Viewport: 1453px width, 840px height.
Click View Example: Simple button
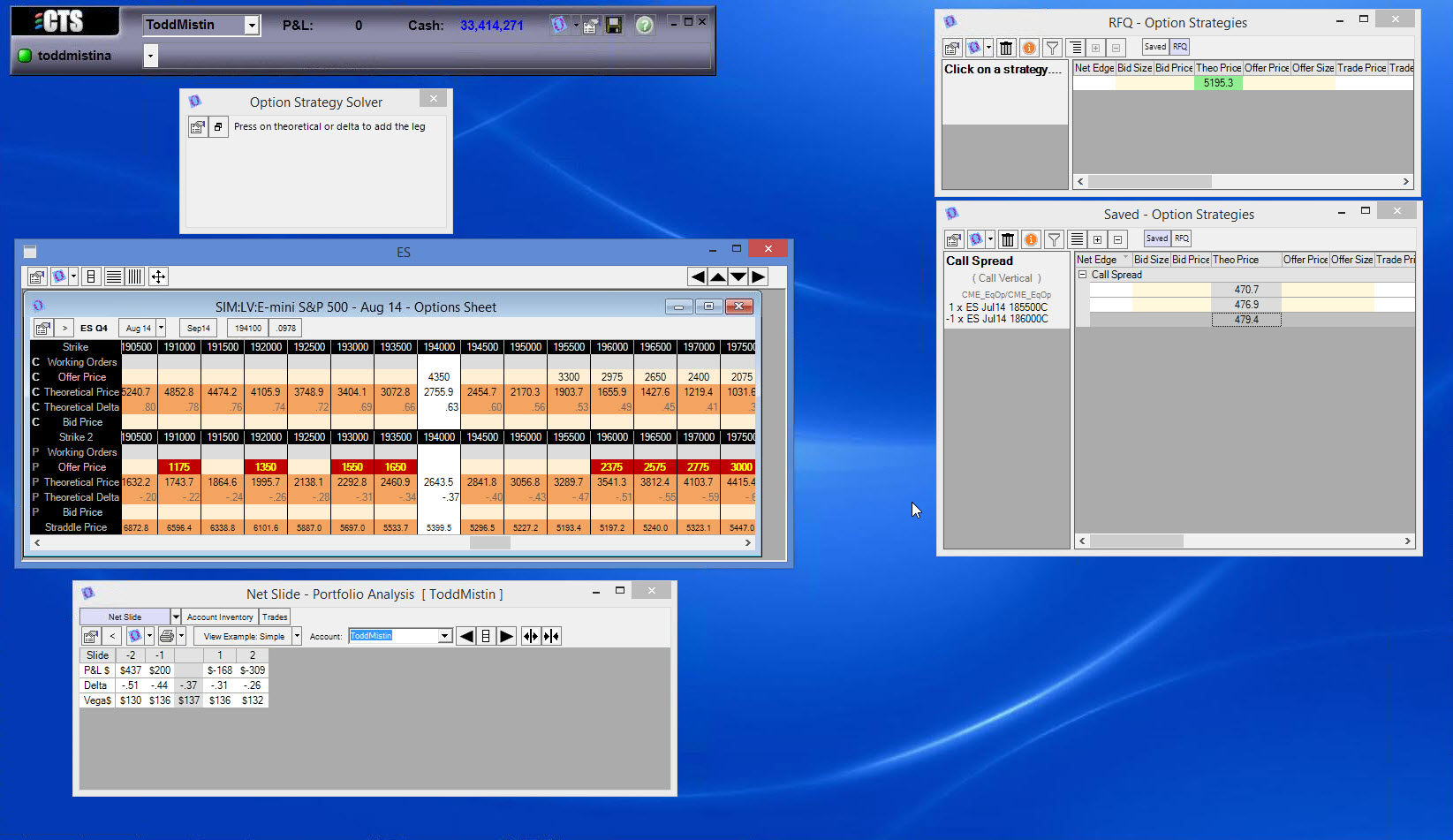click(244, 636)
